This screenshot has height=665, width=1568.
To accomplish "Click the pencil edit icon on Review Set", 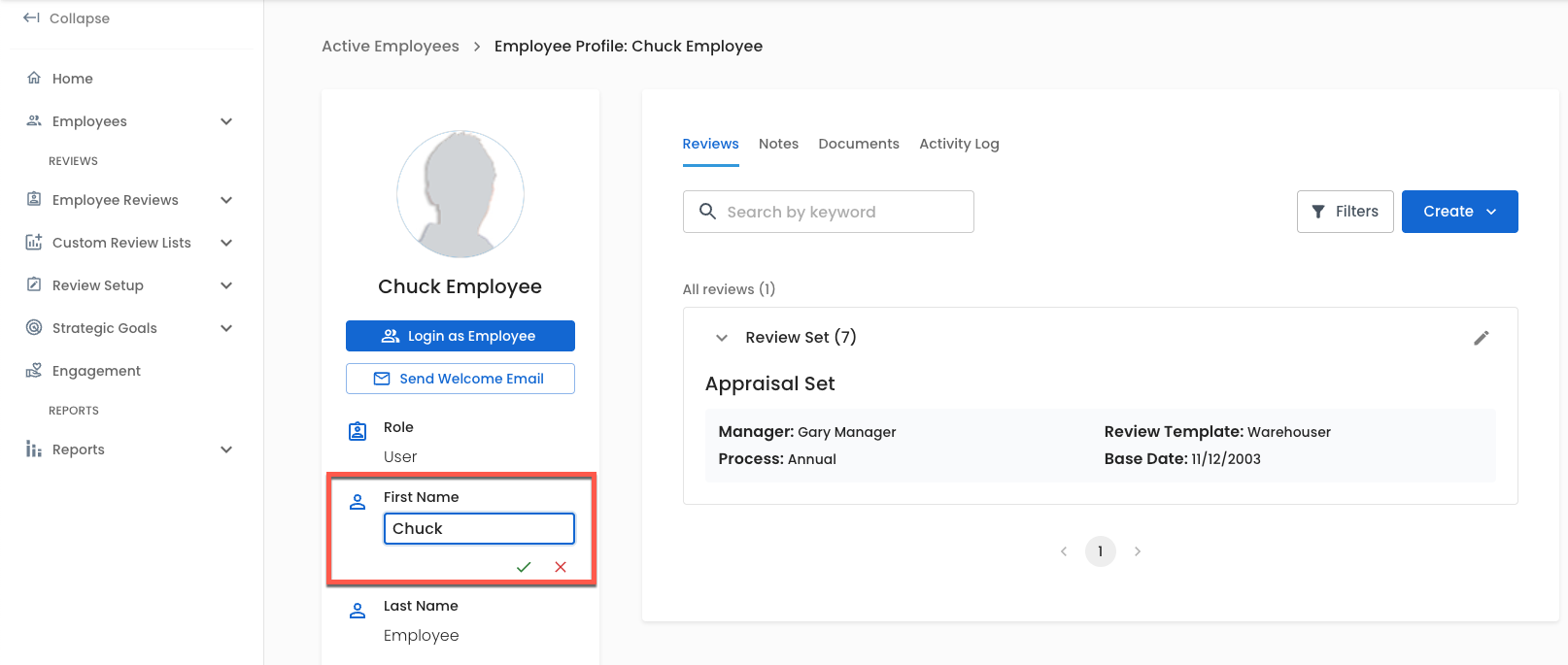I will (1481, 338).
